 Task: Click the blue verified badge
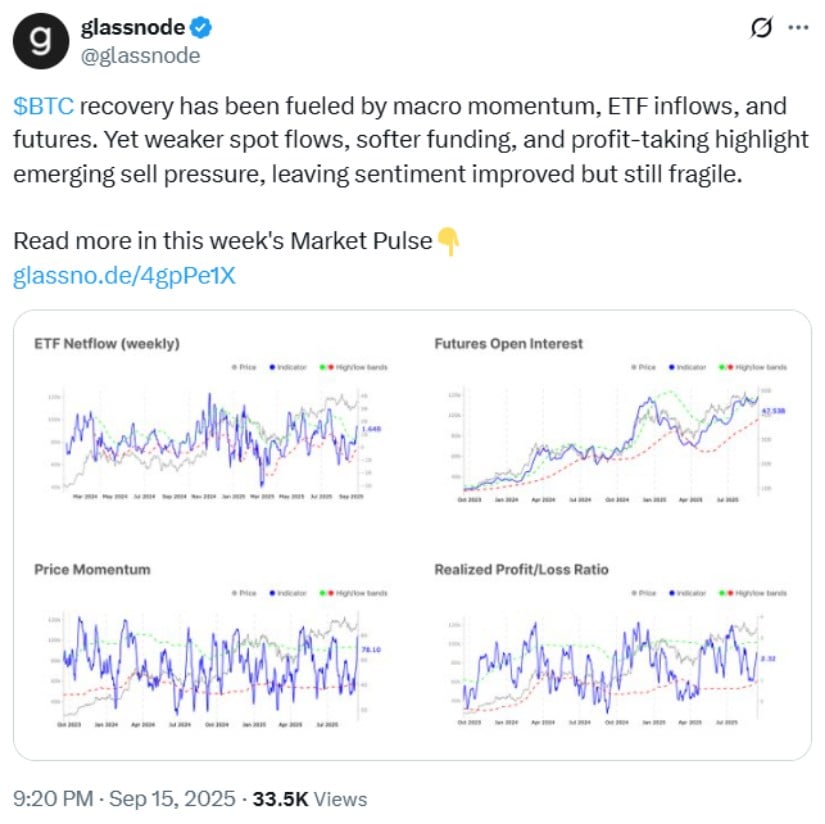(x=200, y=27)
